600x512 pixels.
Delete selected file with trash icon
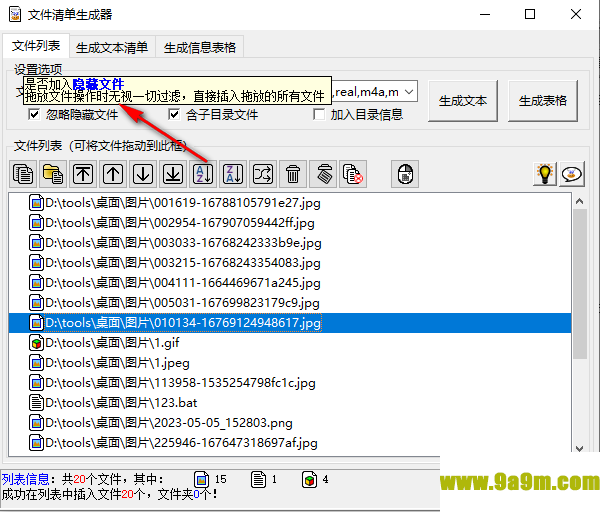click(x=293, y=174)
